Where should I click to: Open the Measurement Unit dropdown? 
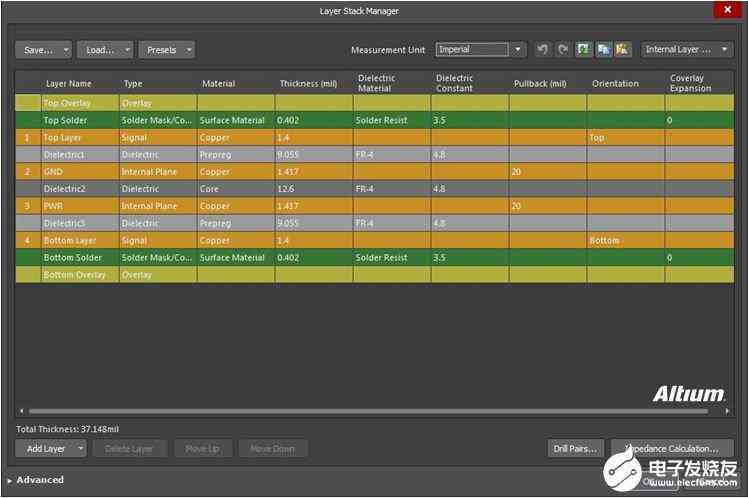coord(518,50)
